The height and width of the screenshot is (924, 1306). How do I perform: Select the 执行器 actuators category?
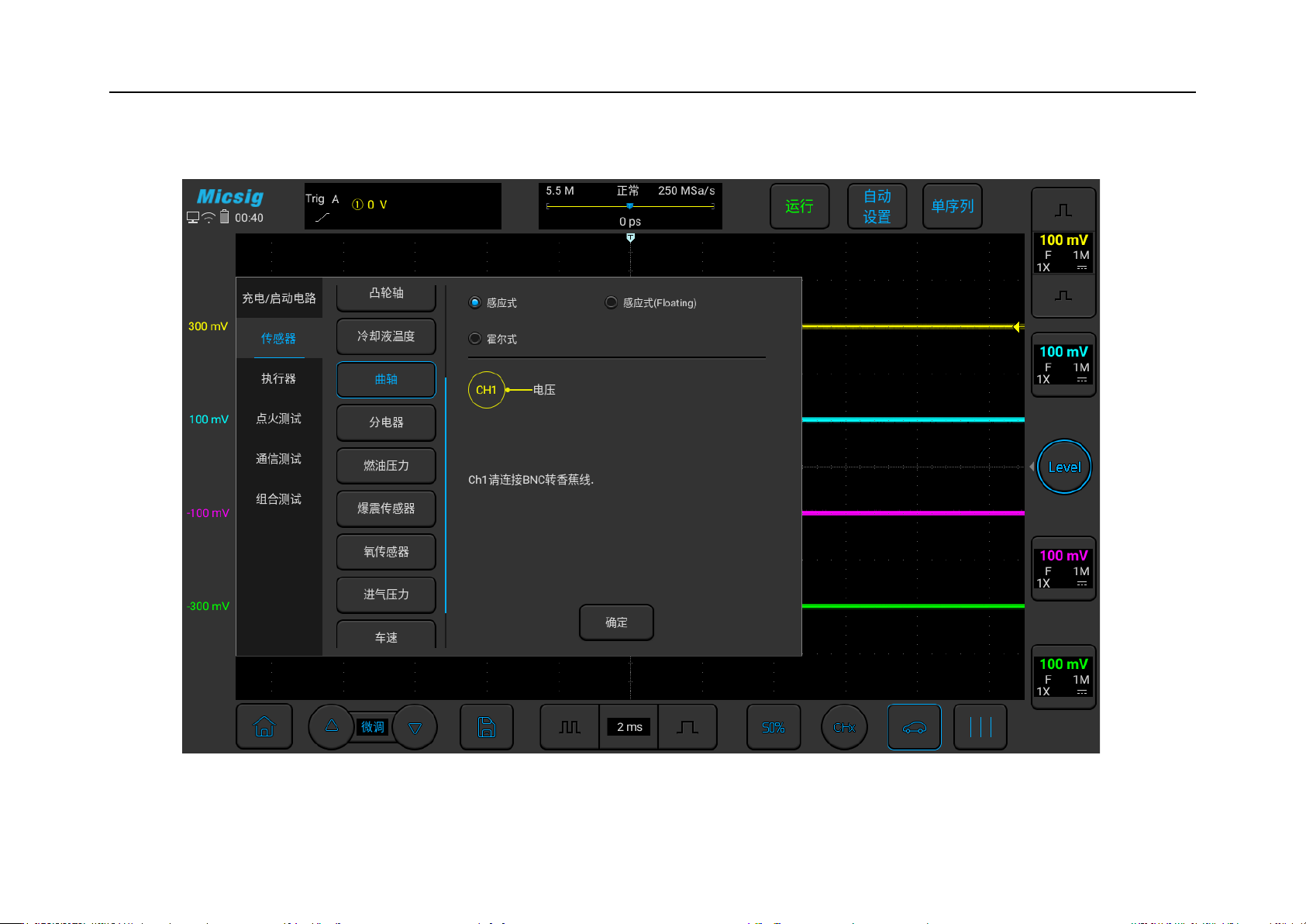tap(279, 379)
